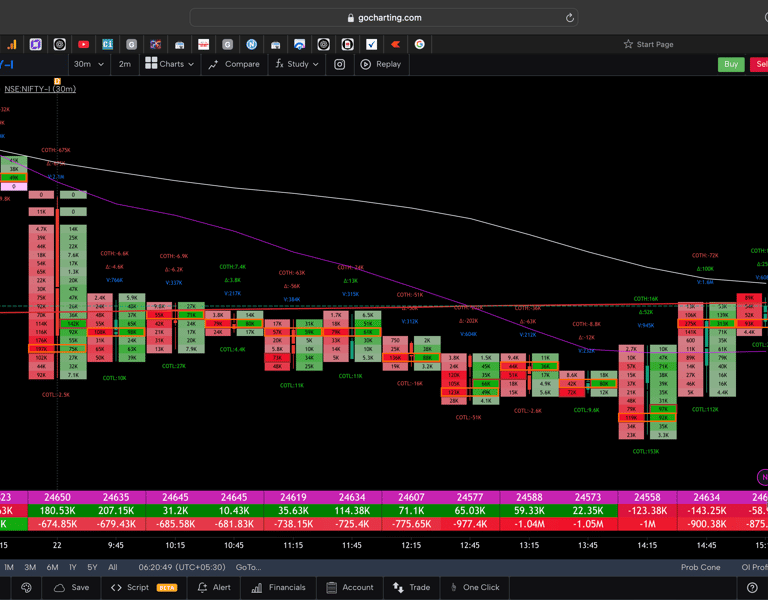
Task: Click the highlighted 197K footprint cell
Action: click(x=42, y=349)
